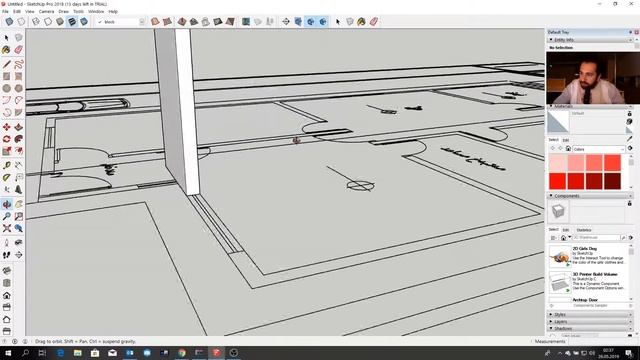Viewport: 640px width, 360px height.
Task: Select the Move tool
Action: pyautogui.click(x=7, y=127)
